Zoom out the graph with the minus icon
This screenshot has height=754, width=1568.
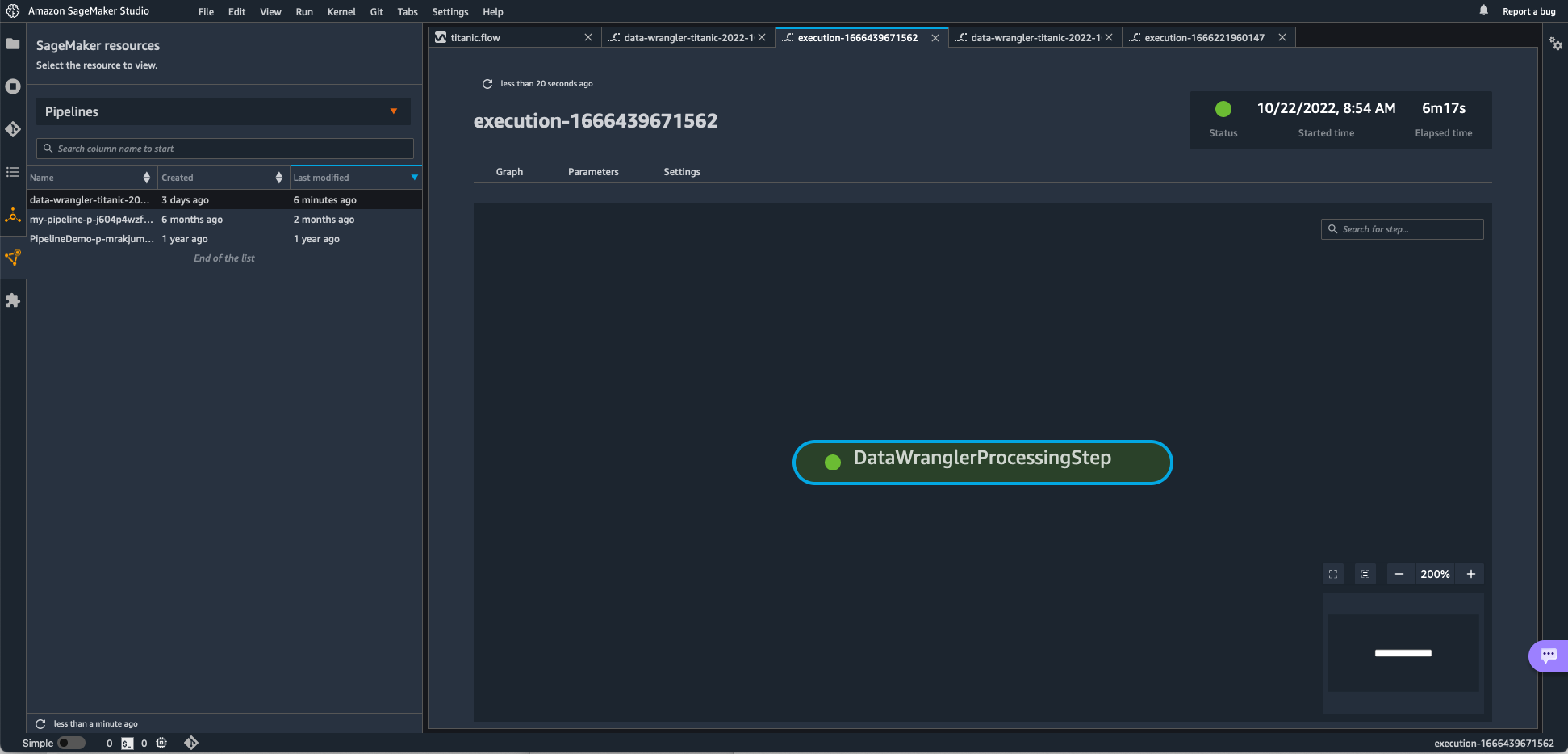tap(1399, 574)
